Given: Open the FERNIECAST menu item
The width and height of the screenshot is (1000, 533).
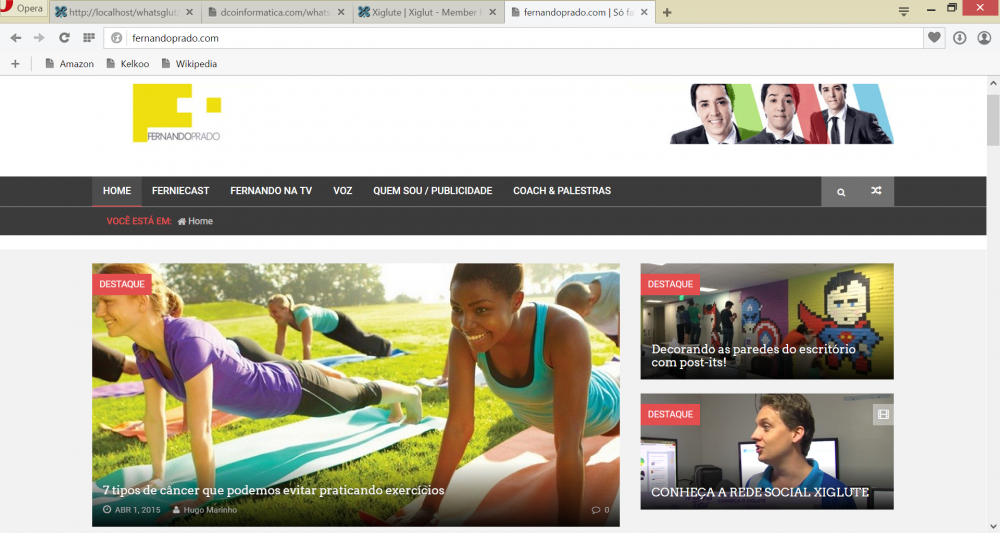Looking at the screenshot, I should 180,191.
